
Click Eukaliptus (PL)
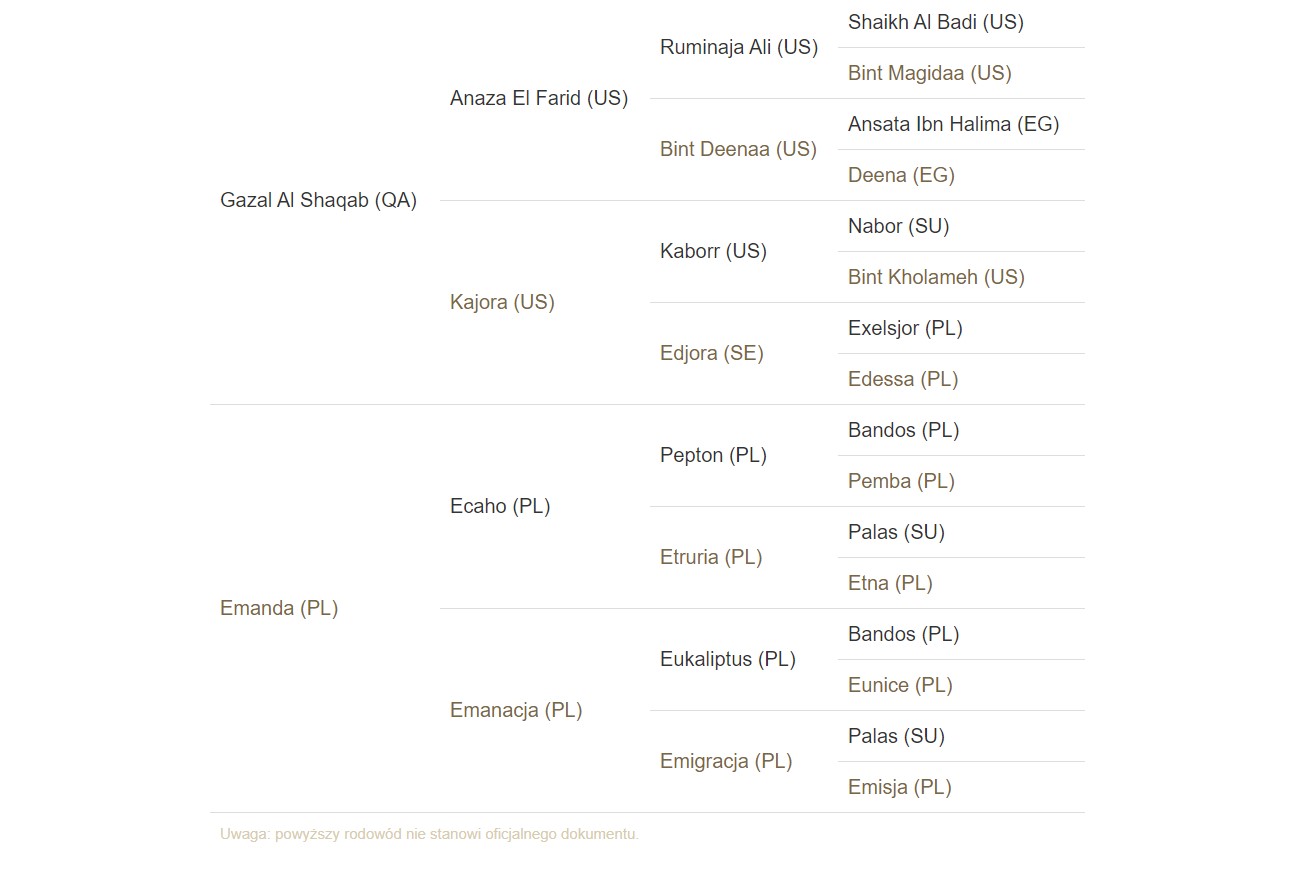pyautogui.click(x=728, y=659)
